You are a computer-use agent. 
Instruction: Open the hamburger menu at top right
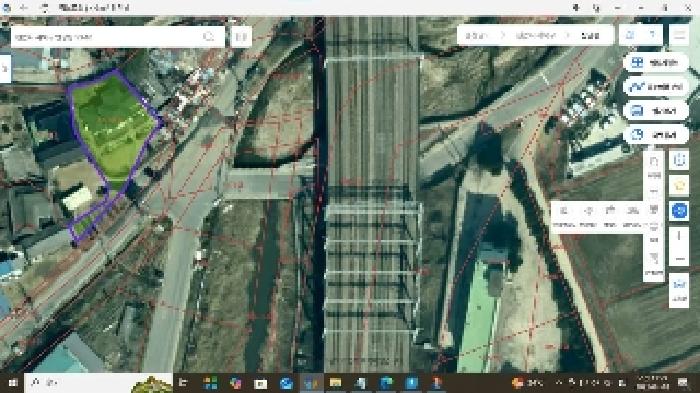coord(679,35)
